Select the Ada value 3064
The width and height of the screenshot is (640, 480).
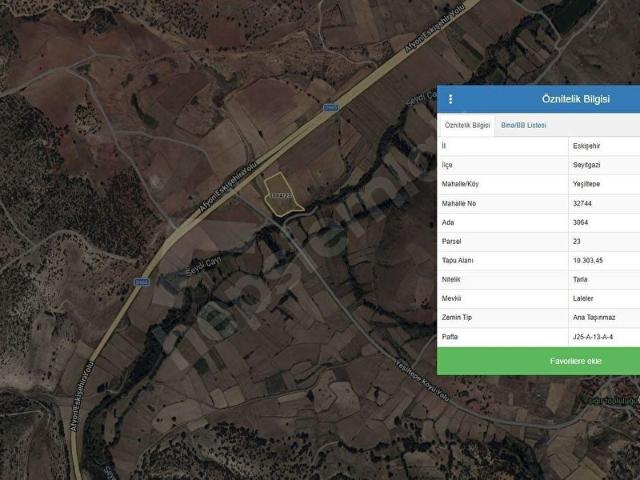tap(580, 222)
